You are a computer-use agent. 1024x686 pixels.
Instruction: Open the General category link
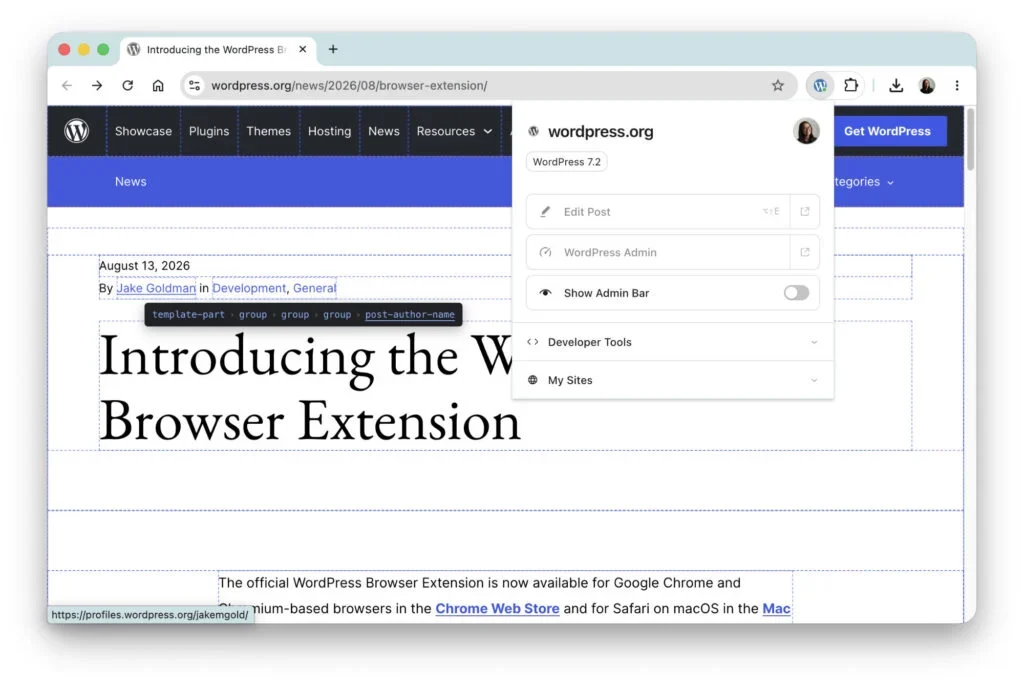(314, 288)
